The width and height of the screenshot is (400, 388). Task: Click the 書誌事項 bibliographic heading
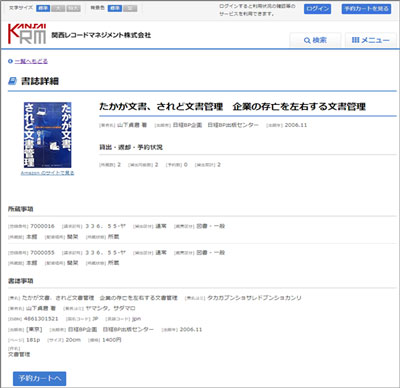coord(21,281)
